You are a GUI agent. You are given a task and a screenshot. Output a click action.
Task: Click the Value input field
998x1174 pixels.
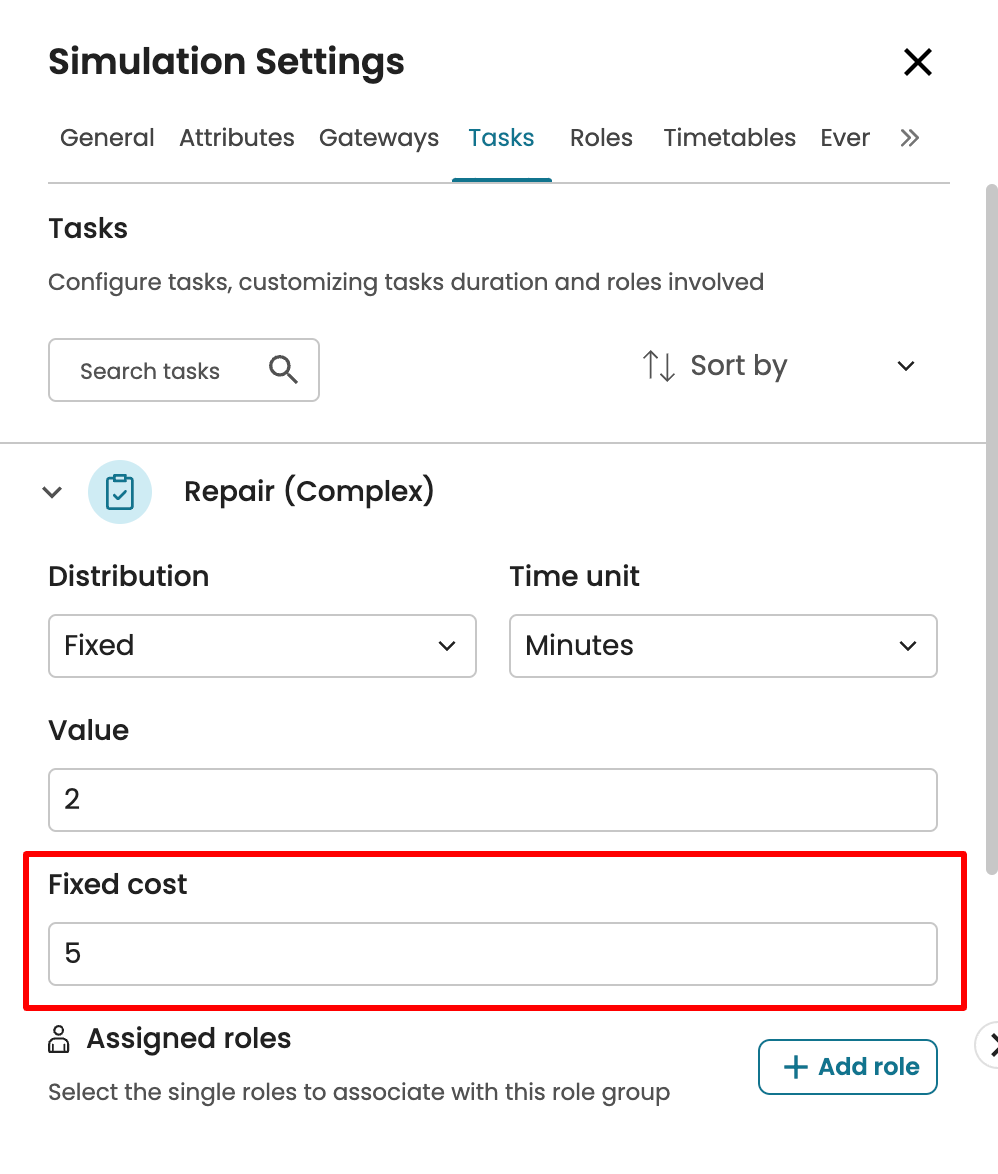[492, 800]
